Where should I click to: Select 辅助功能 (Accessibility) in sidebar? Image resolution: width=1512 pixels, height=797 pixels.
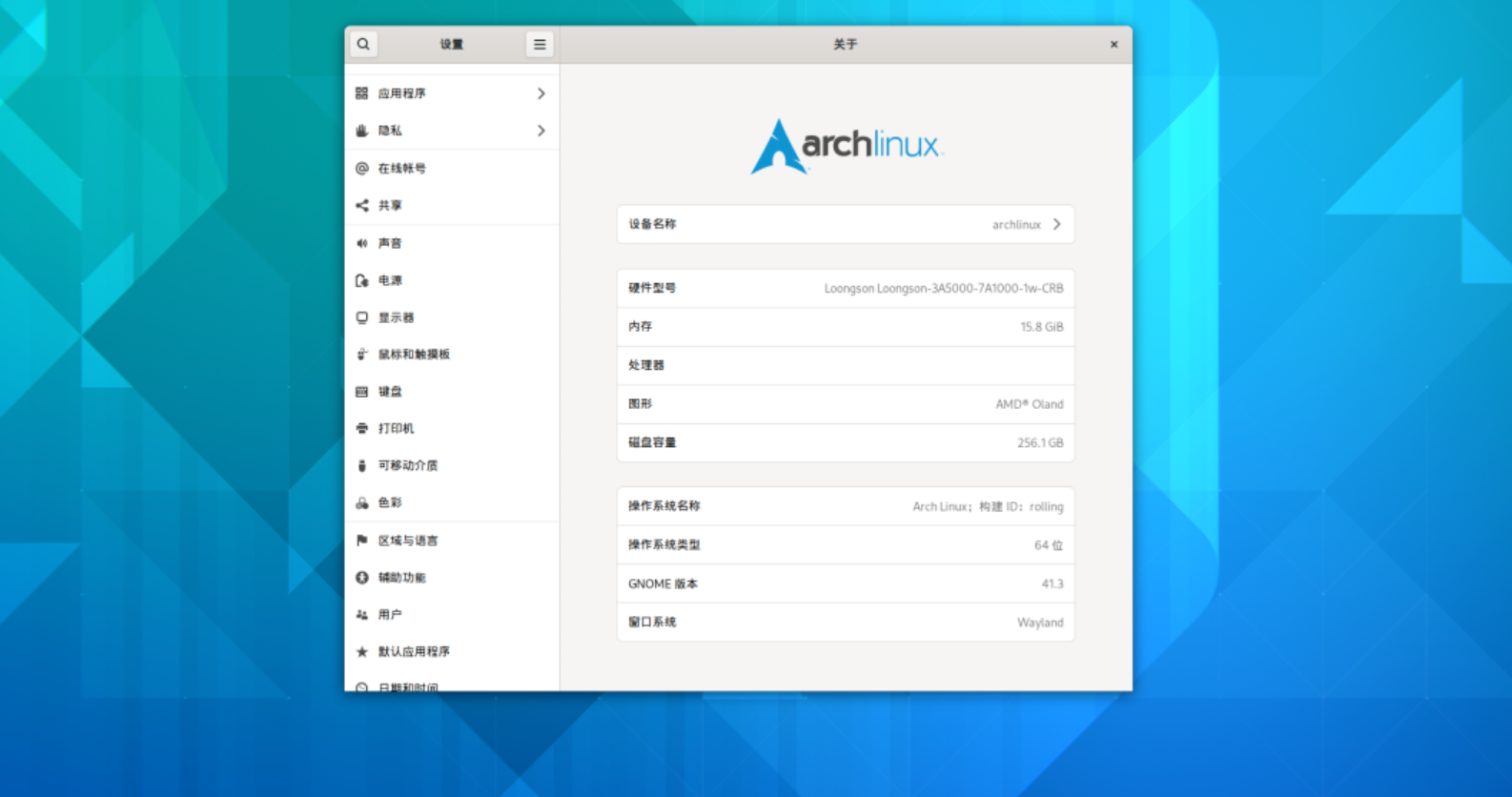click(401, 578)
